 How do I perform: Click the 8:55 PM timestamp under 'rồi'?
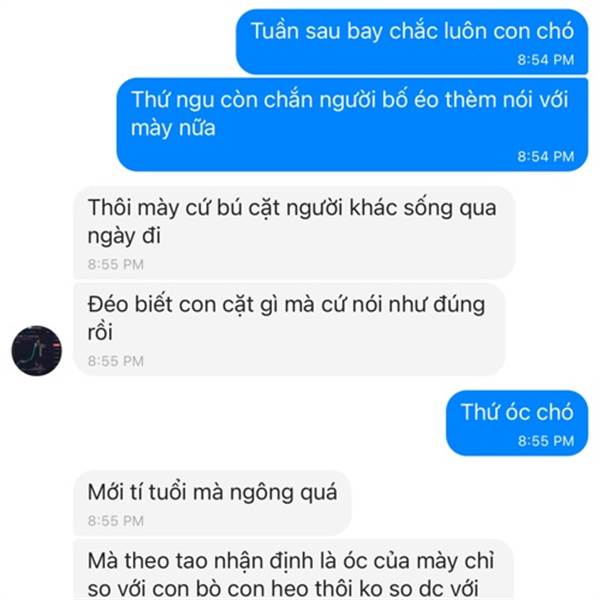coord(116,361)
